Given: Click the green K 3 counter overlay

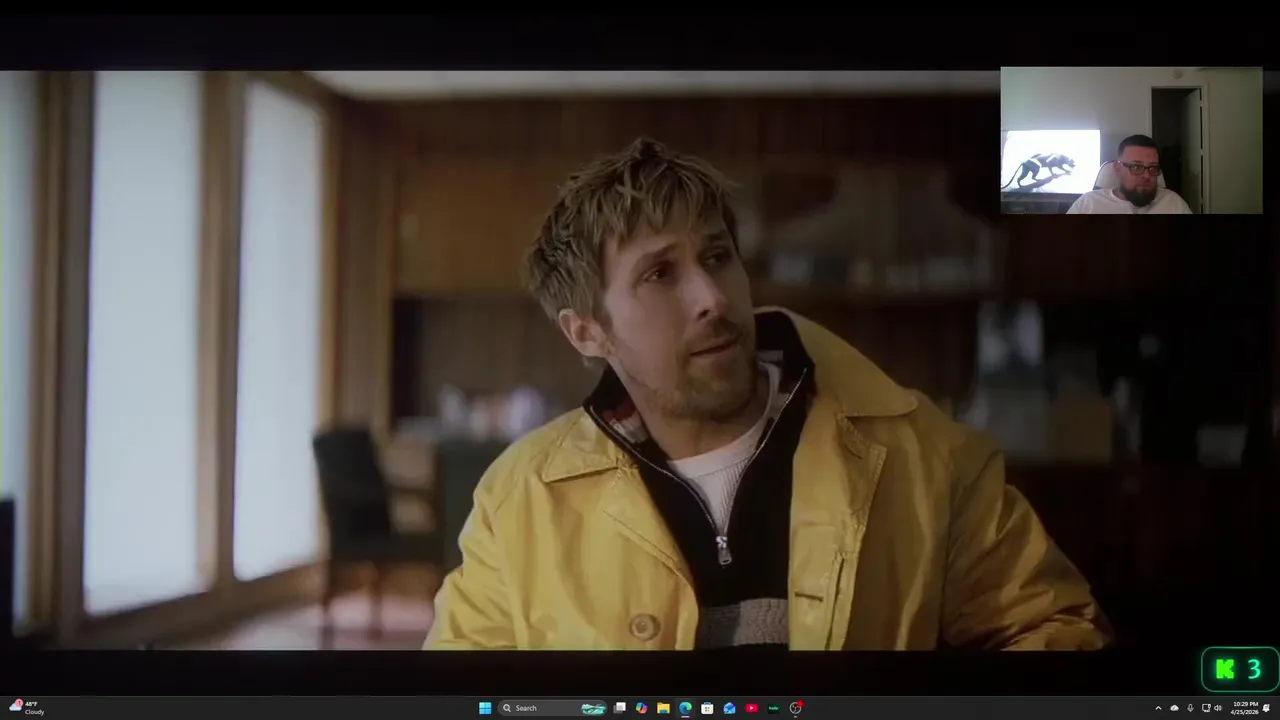Looking at the screenshot, I should pos(1240,669).
